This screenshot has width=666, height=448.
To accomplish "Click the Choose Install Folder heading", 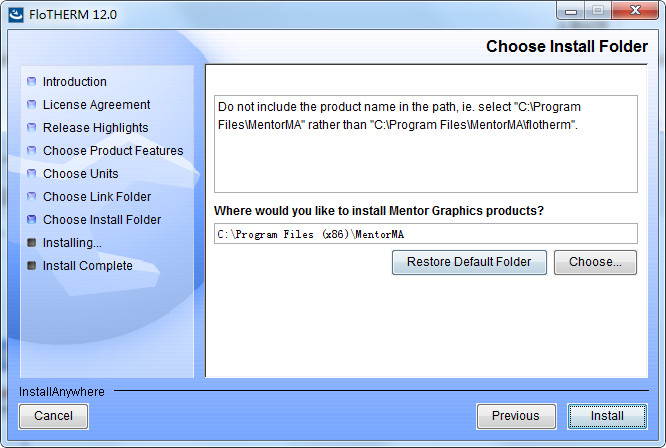I will pos(565,47).
